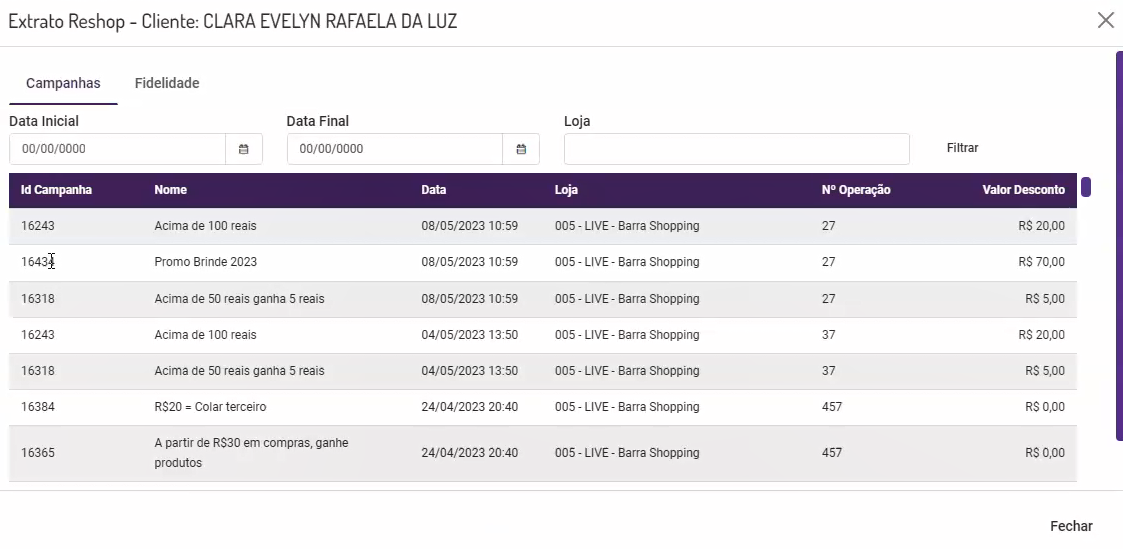Switch to the Fidelidade tab
Viewport: 1123px width, 549px height.
(x=167, y=83)
